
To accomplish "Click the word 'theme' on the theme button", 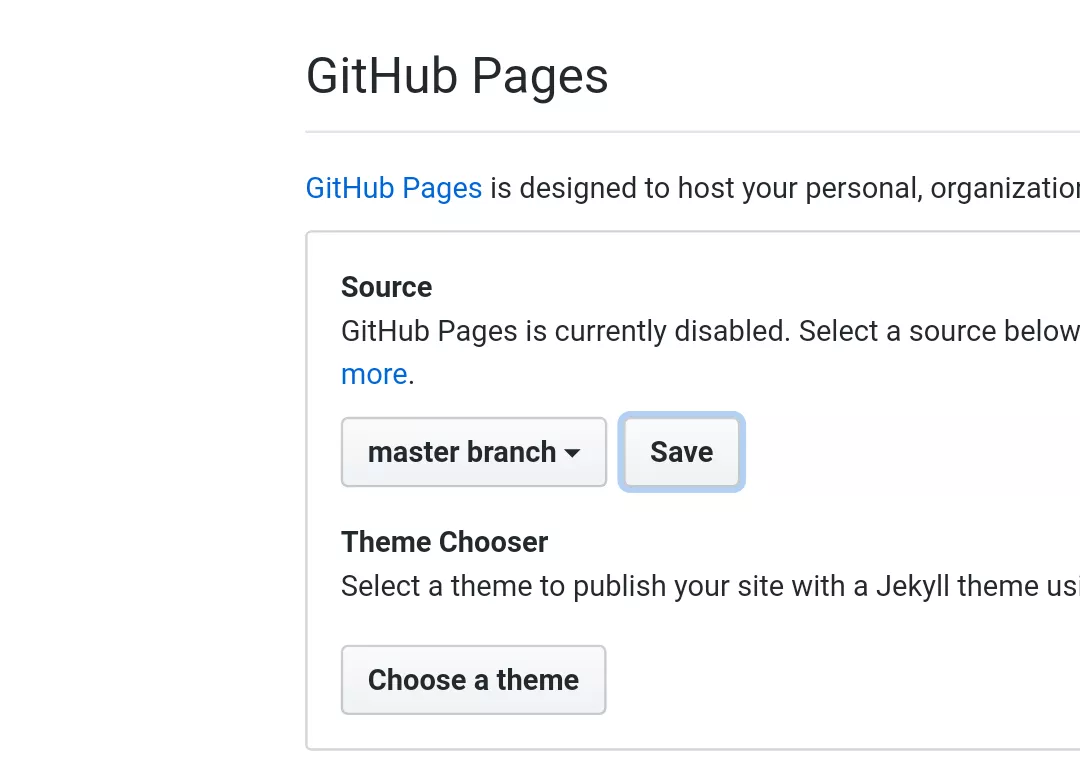I will tap(537, 680).
